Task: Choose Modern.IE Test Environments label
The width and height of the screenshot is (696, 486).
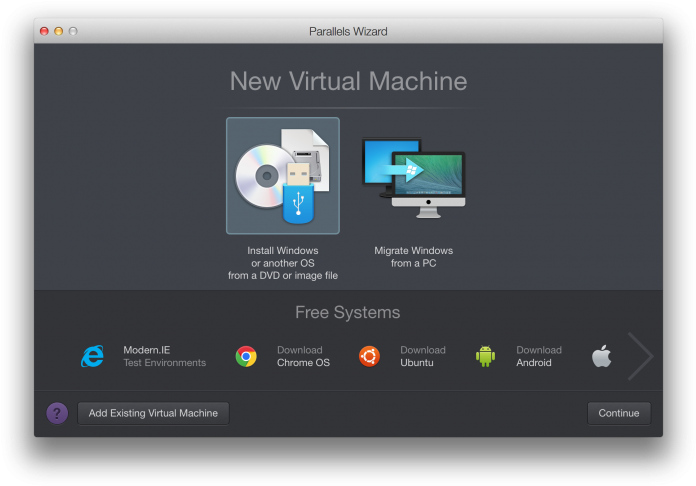Action: click(x=165, y=356)
